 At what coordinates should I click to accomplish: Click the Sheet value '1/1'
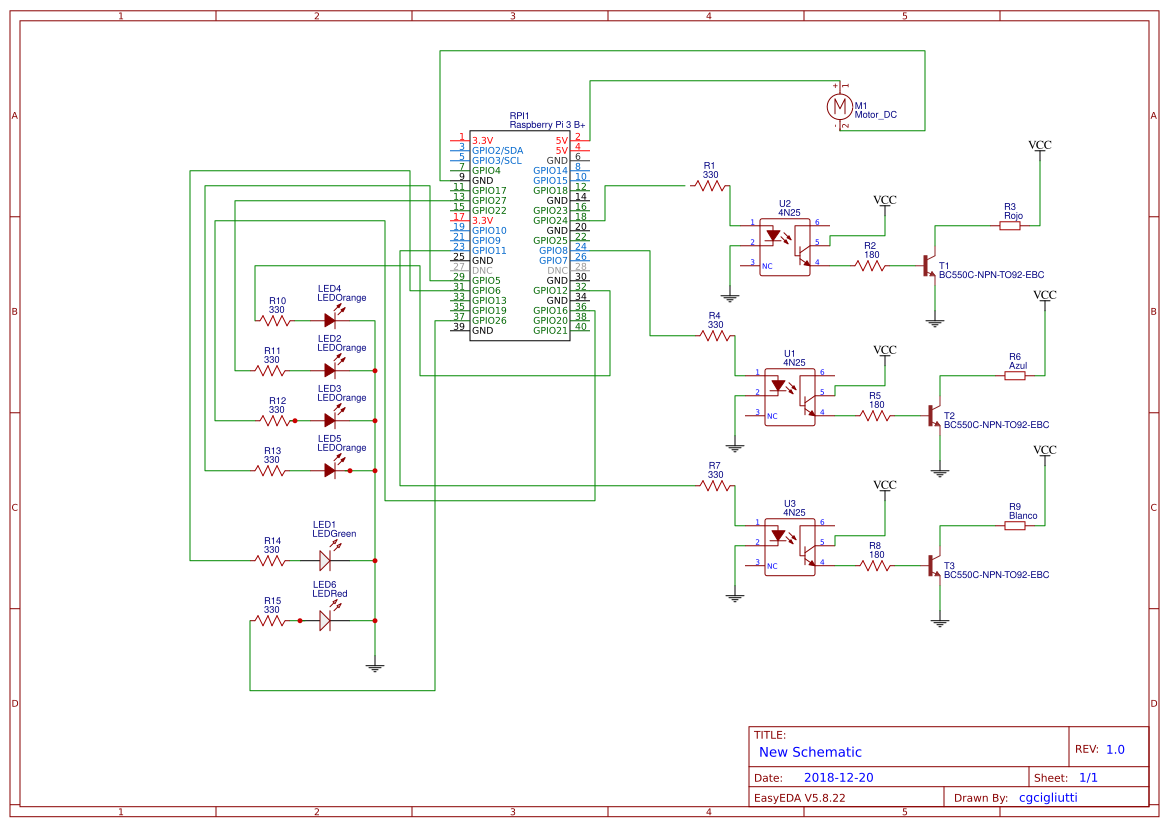click(1088, 777)
